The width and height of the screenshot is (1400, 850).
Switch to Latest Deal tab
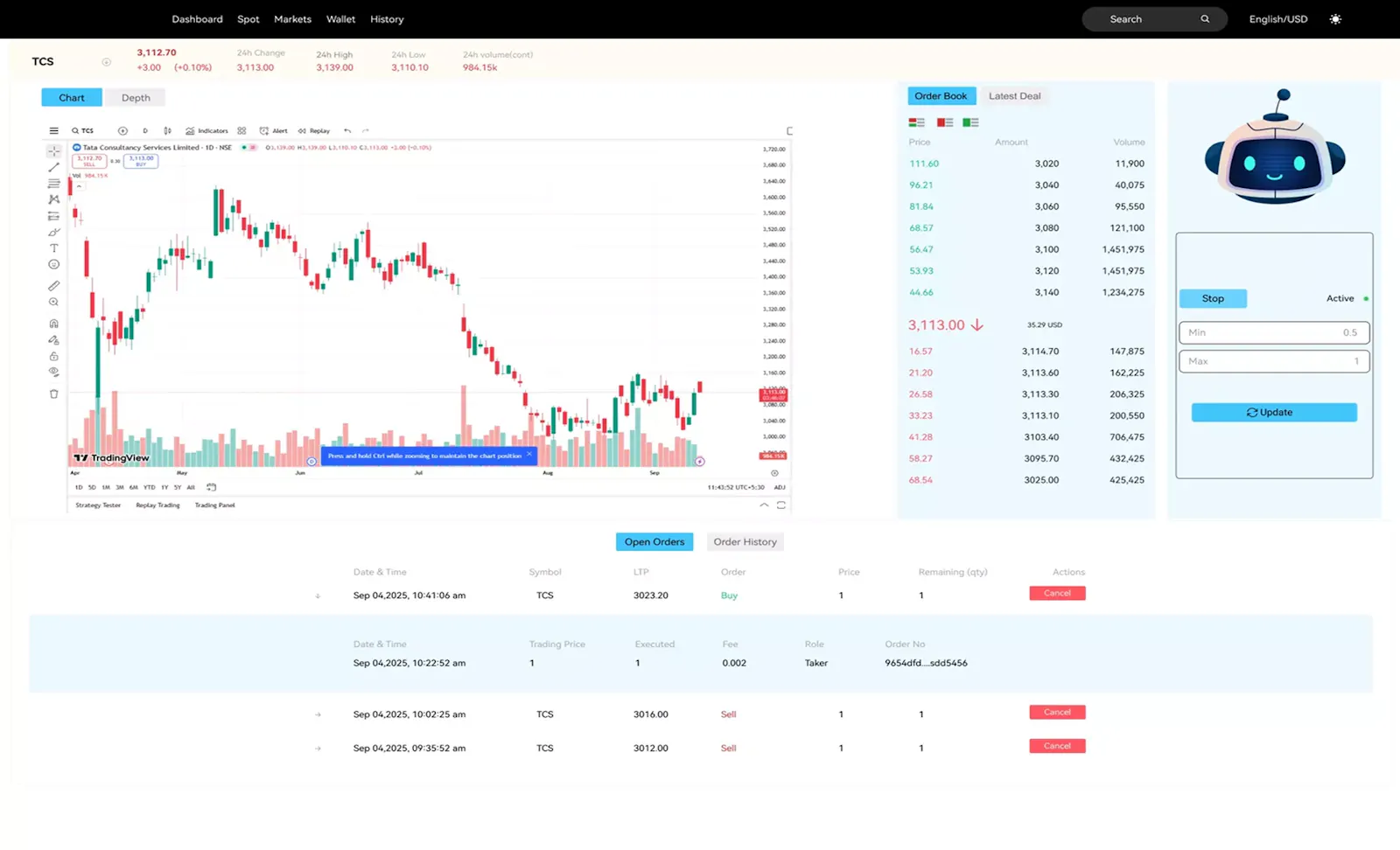(1015, 96)
